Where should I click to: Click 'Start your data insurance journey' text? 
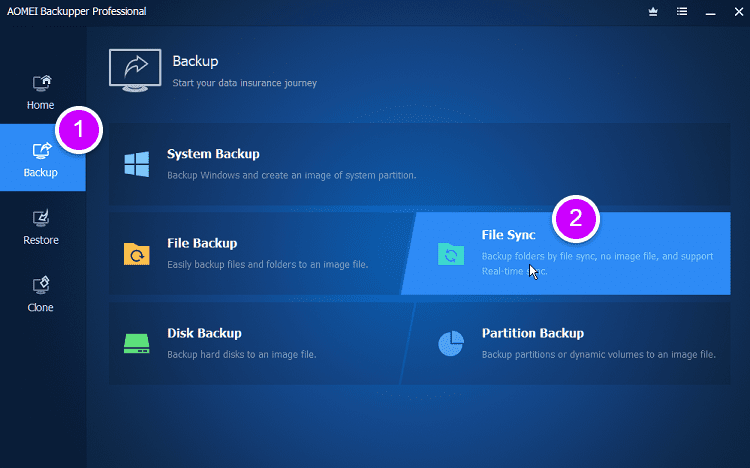tap(244, 83)
